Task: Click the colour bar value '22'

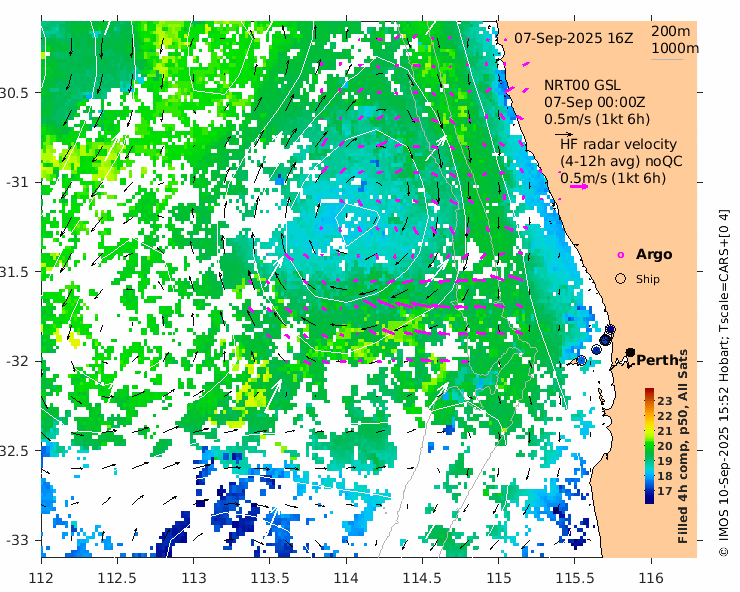Action: (x=664, y=416)
